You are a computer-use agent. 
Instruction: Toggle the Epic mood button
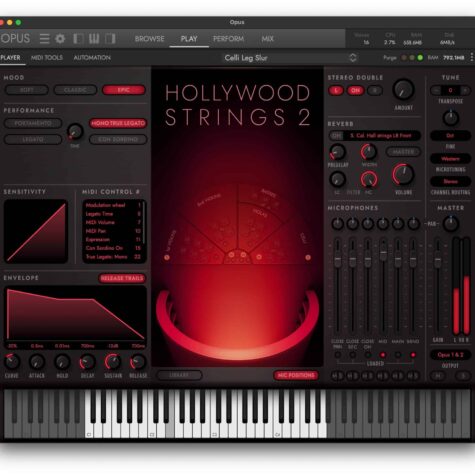click(x=124, y=90)
